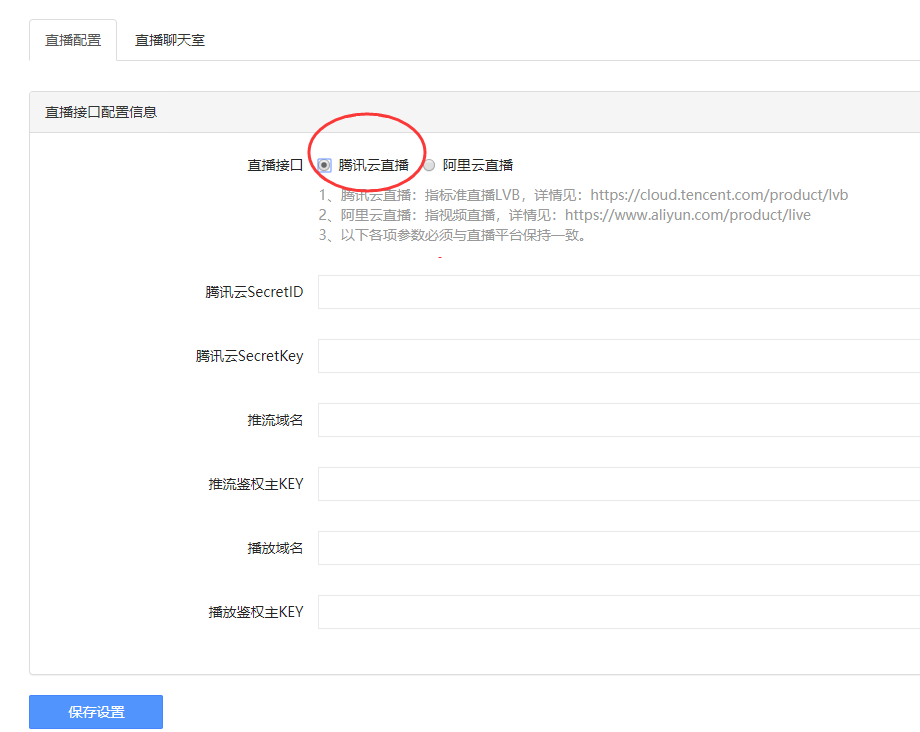Switch to the 直播配置 tab
The height and width of the screenshot is (732, 920).
(x=73, y=40)
